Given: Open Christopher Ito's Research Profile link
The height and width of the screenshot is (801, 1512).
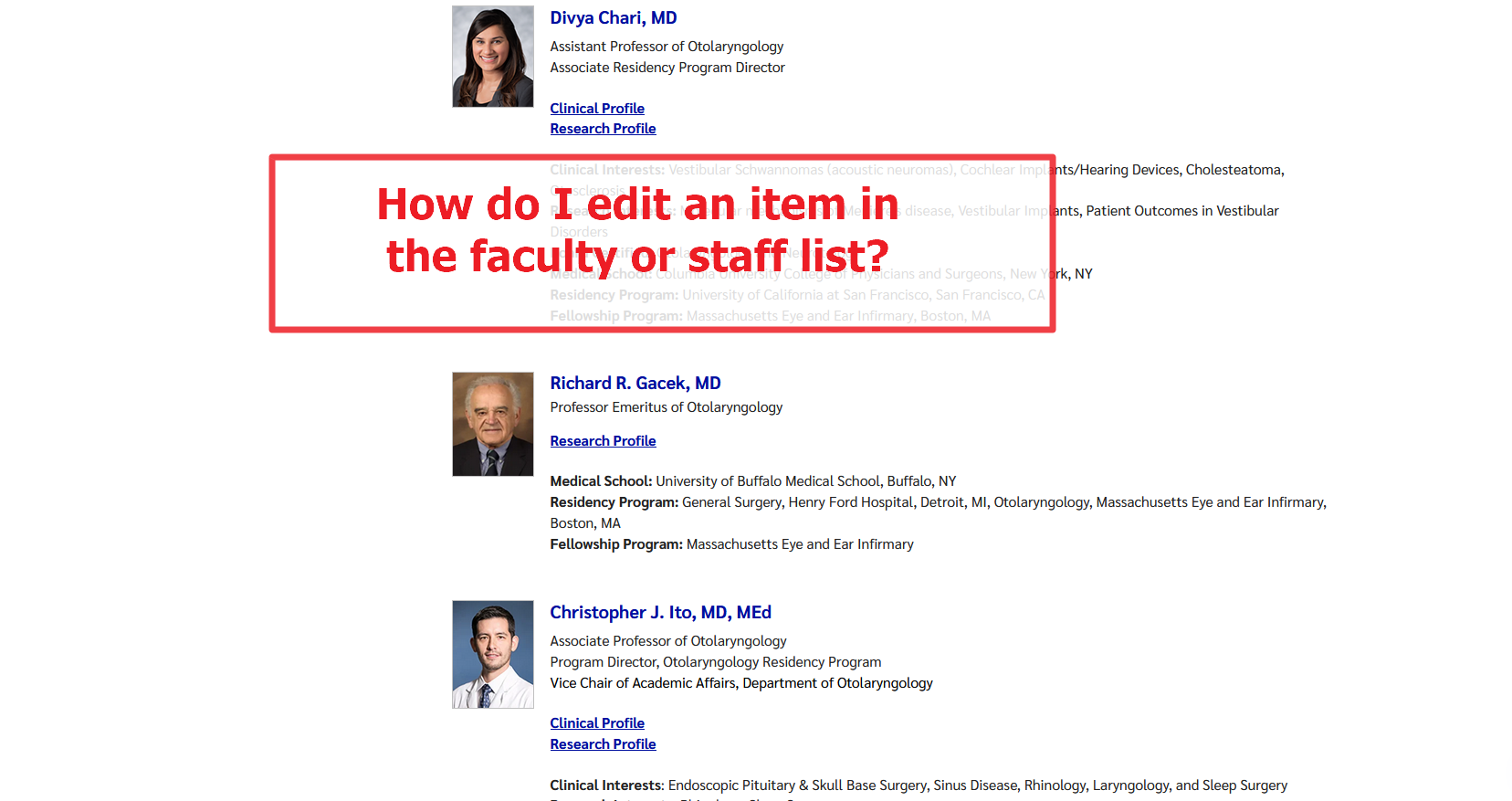Looking at the screenshot, I should tap(603, 744).
